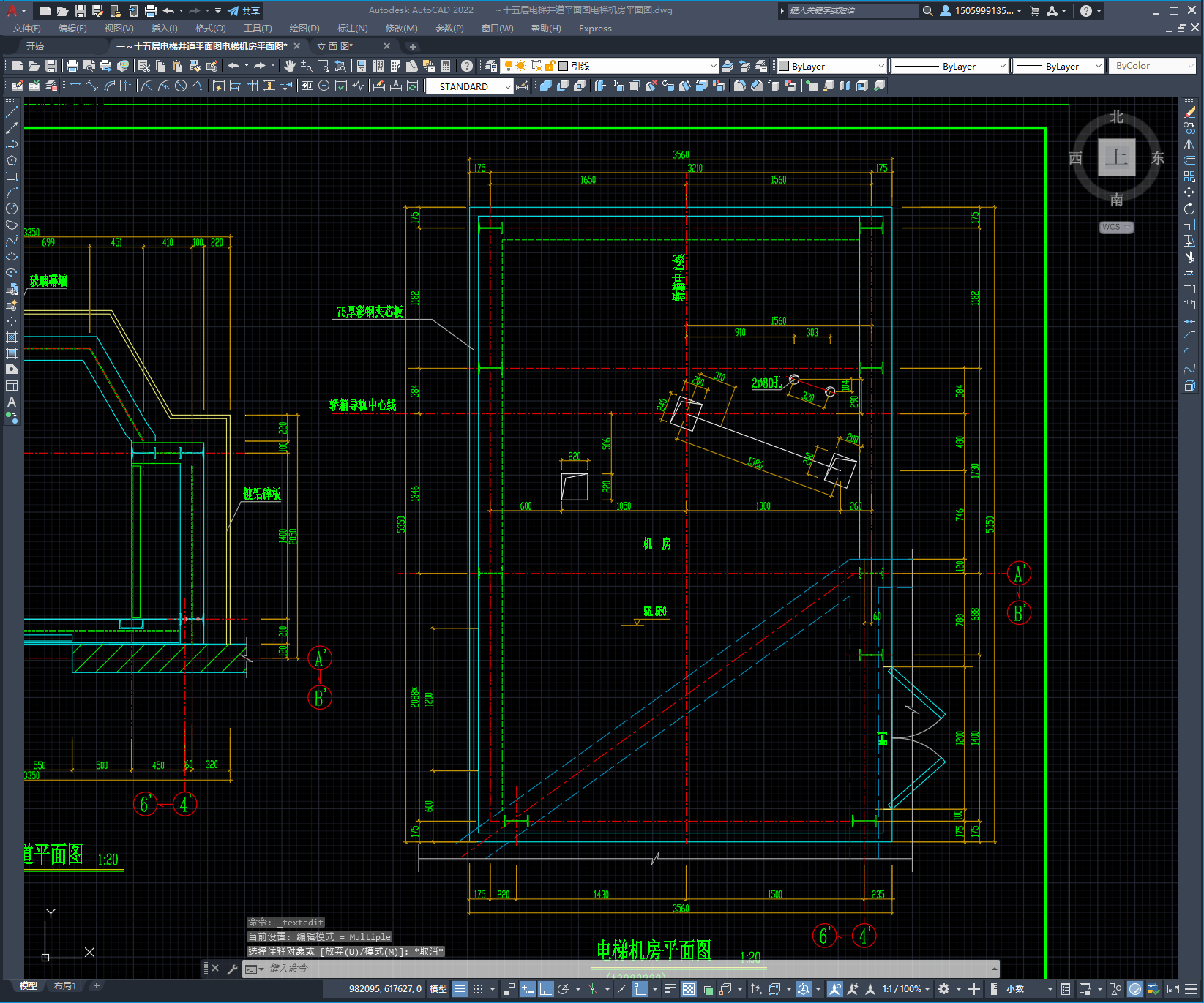
Task: Open Layer Properties Manager icon
Action: 491,66
